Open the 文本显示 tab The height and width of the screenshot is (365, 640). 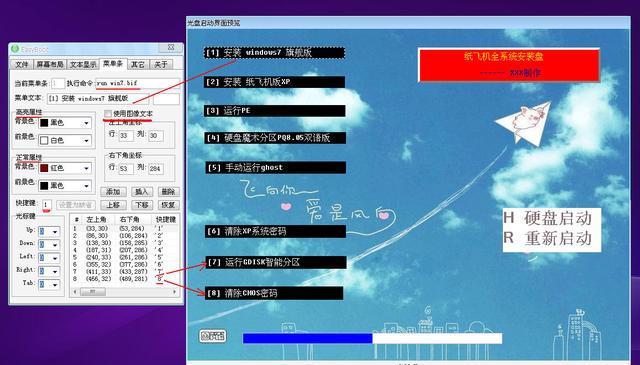click(83, 65)
